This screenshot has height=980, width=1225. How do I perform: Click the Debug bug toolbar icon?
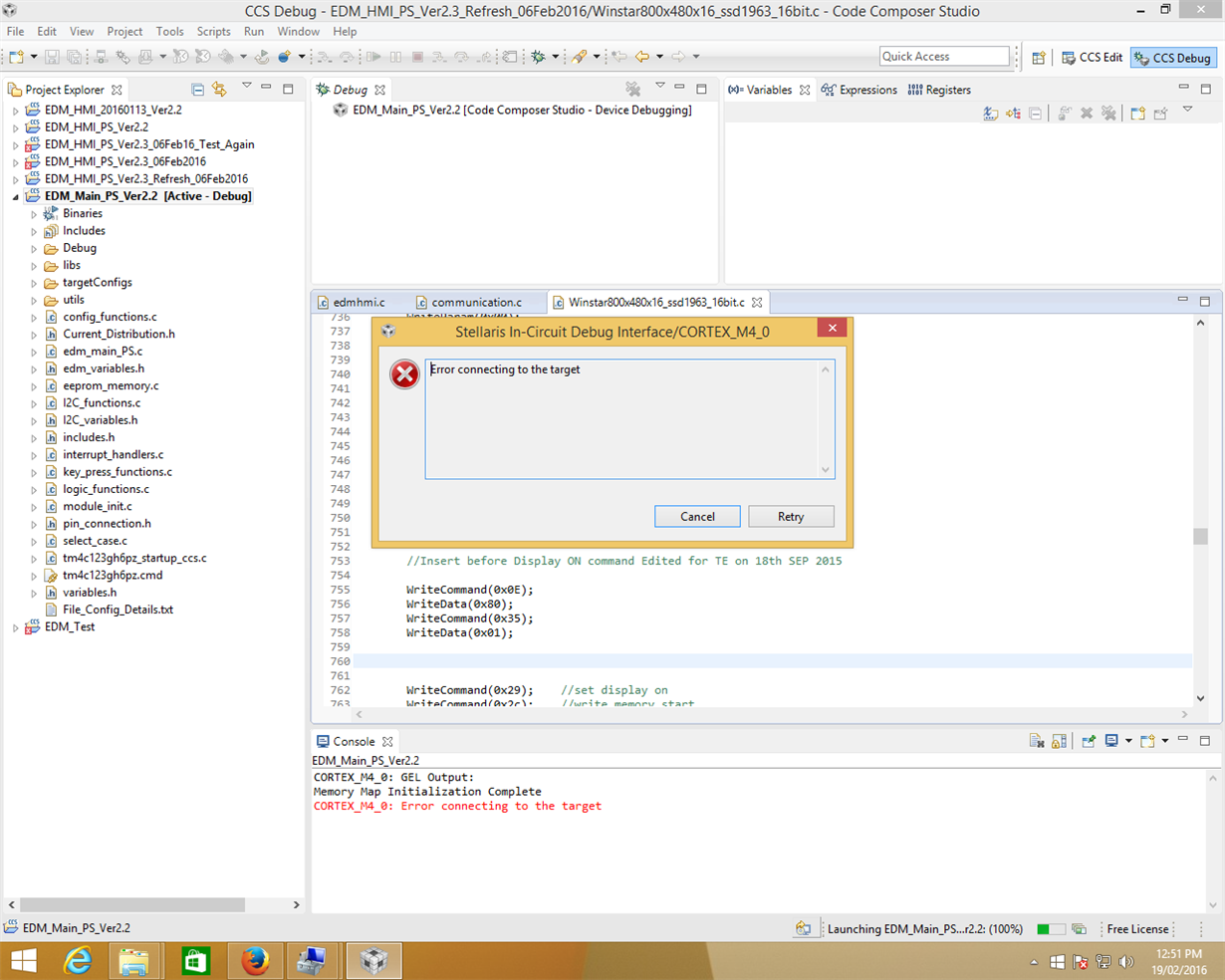tap(539, 57)
